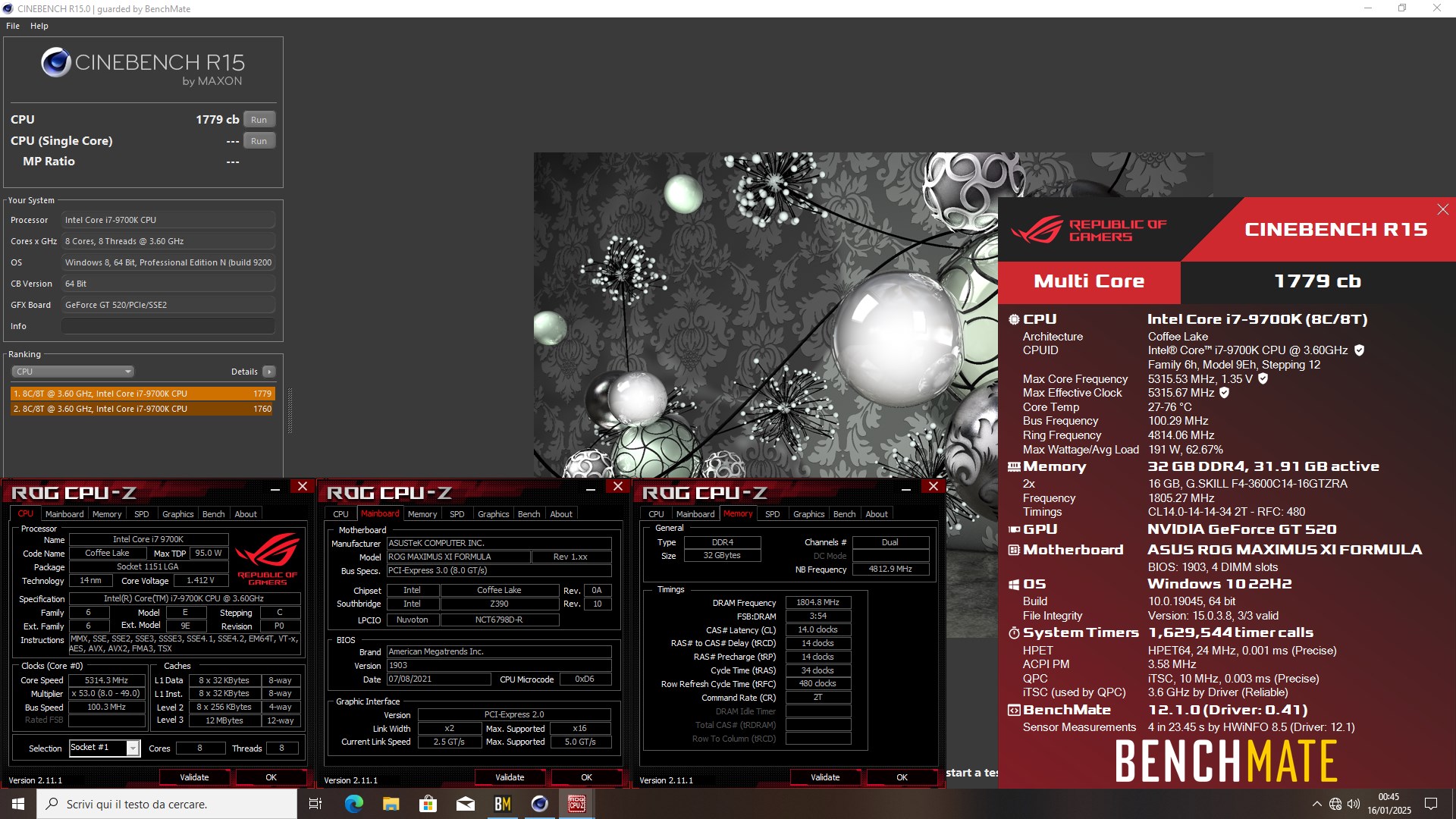The width and height of the screenshot is (1456, 819).
Task: Click Validate in first CPU-Z window
Action: pos(194,777)
